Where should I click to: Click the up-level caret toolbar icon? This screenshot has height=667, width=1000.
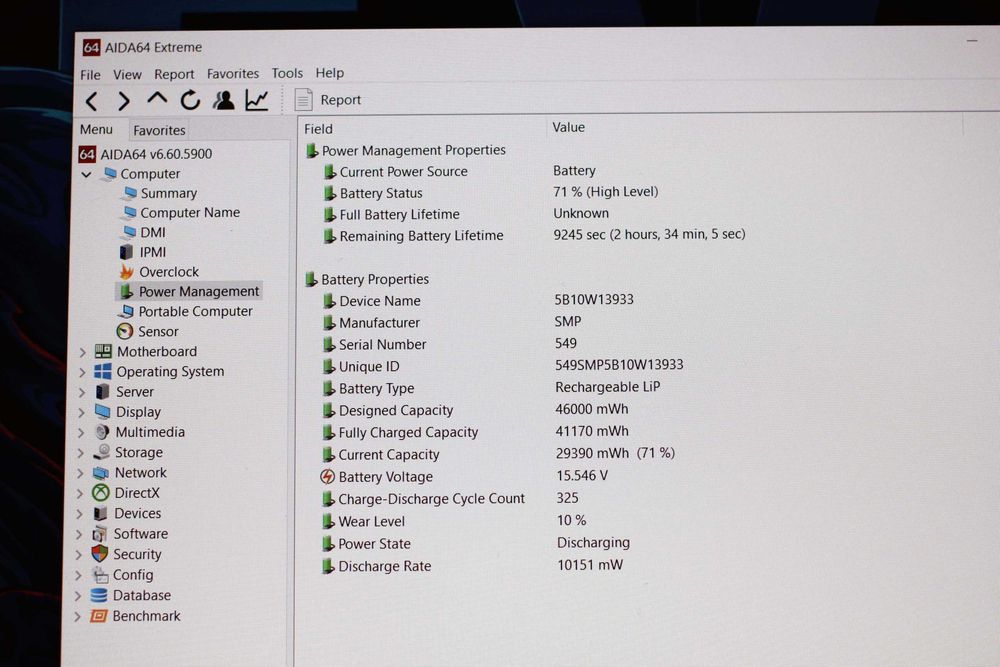click(x=157, y=98)
